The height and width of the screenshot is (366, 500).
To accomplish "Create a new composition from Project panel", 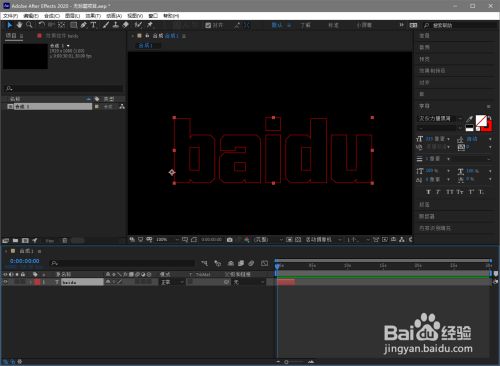I will (x=25, y=240).
